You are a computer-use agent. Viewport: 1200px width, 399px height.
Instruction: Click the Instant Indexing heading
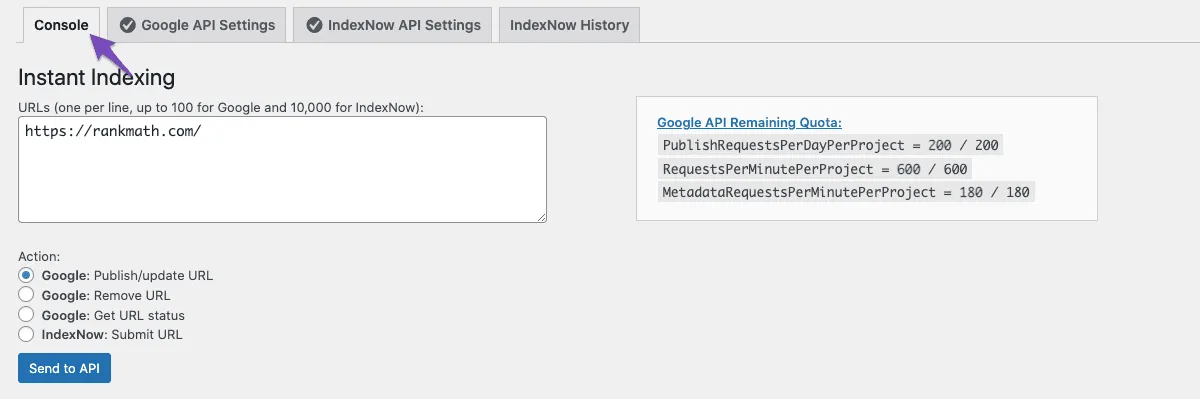(97, 77)
